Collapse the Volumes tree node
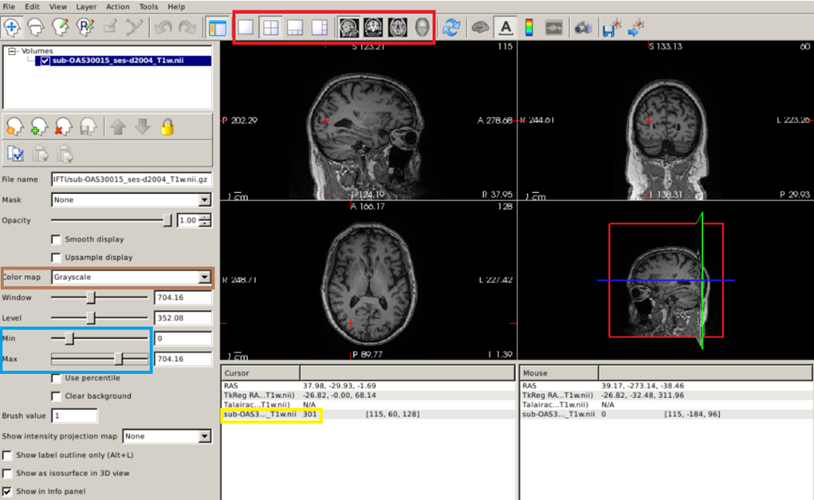The image size is (814, 500). pos(12,51)
